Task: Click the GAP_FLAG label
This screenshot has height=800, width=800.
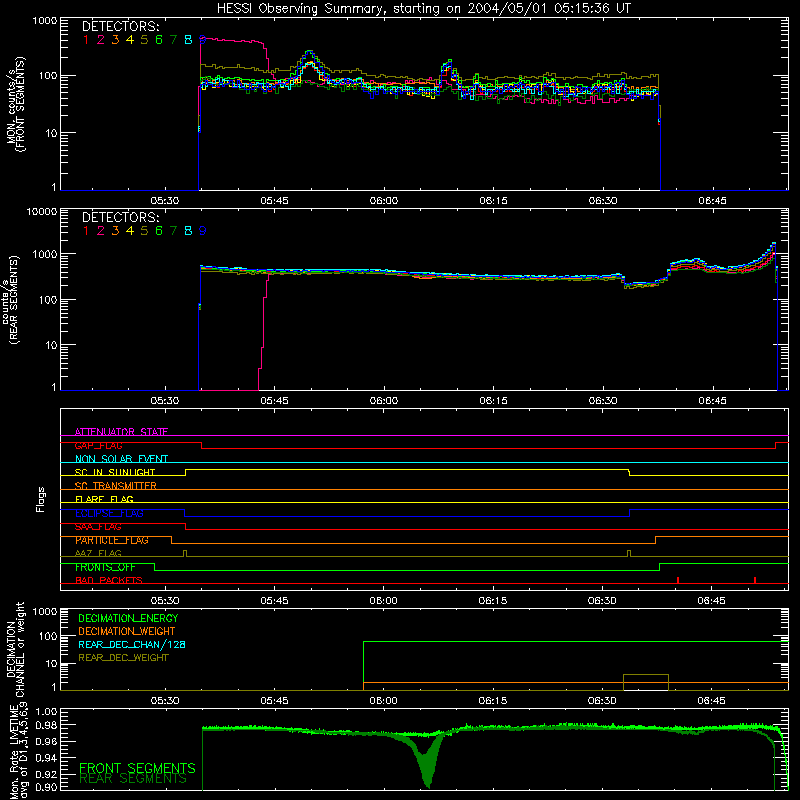Action: tap(98, 445)
